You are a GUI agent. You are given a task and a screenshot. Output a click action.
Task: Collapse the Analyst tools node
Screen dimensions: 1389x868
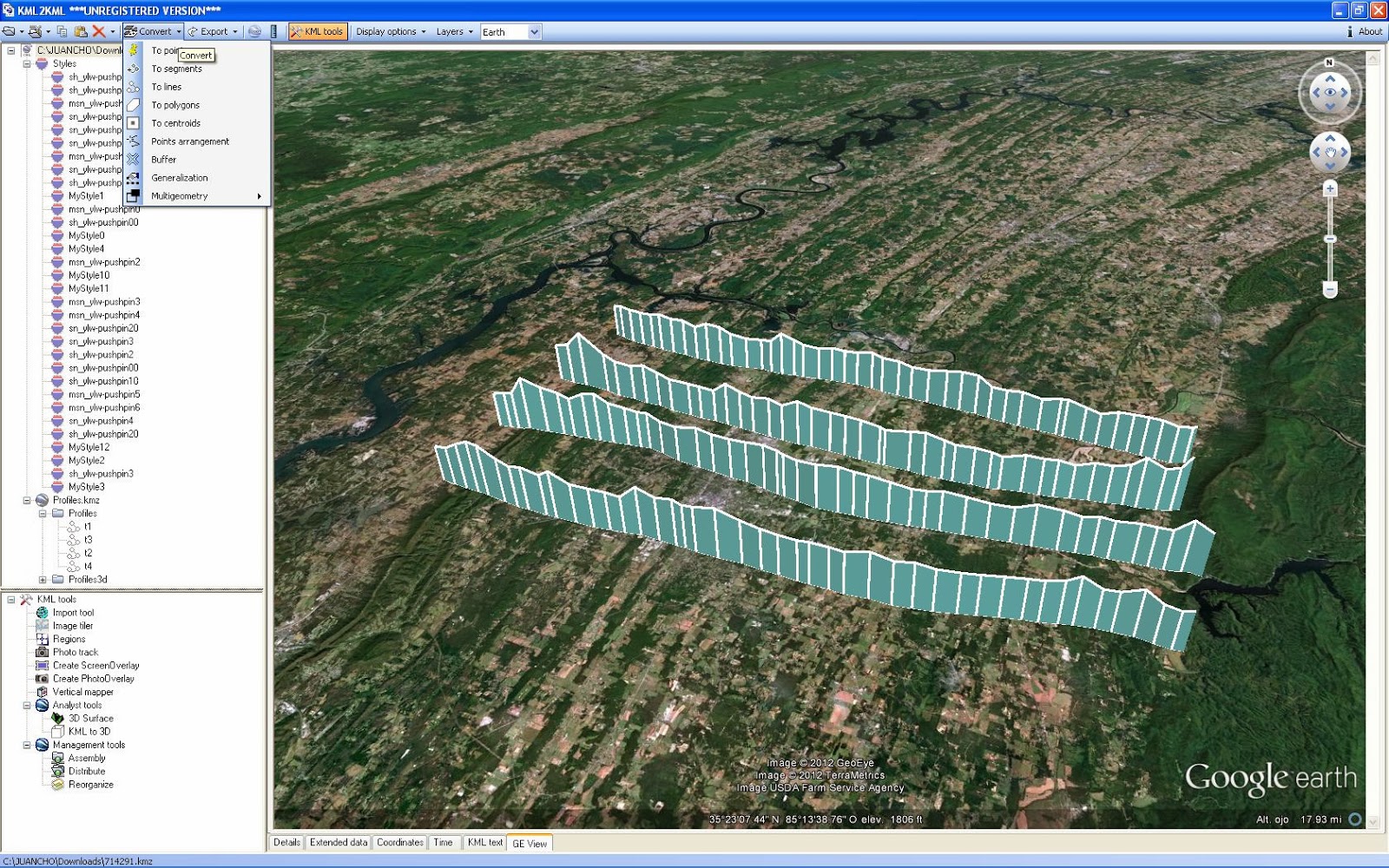(27, 706)
